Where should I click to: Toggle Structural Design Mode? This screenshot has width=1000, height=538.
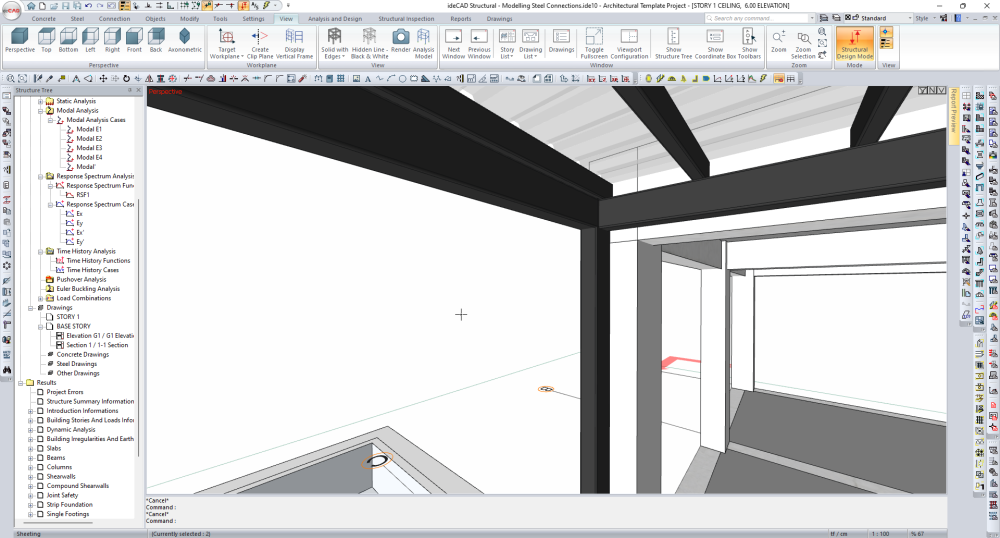pos(855,40)
